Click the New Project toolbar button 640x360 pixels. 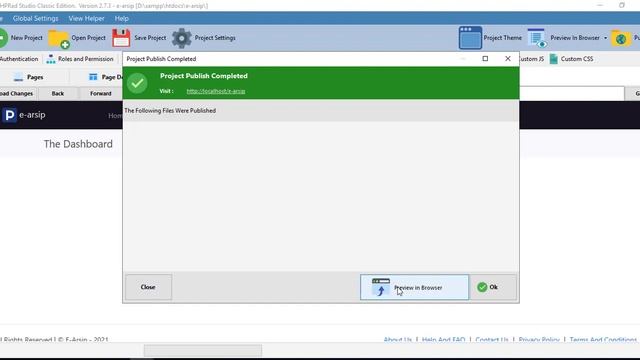coord(20,38)
